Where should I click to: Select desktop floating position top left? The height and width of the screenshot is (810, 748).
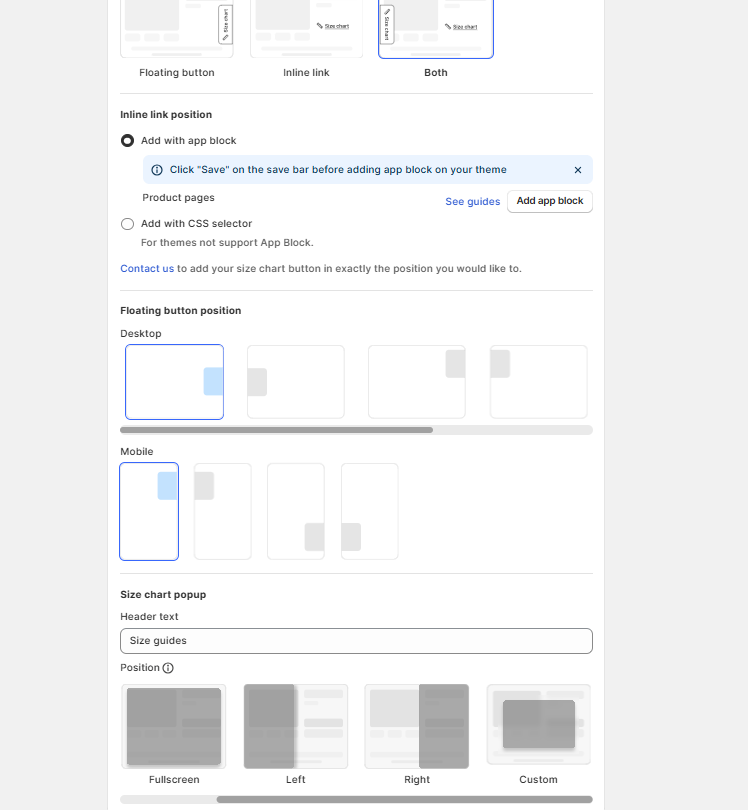[x=539, y=382]
